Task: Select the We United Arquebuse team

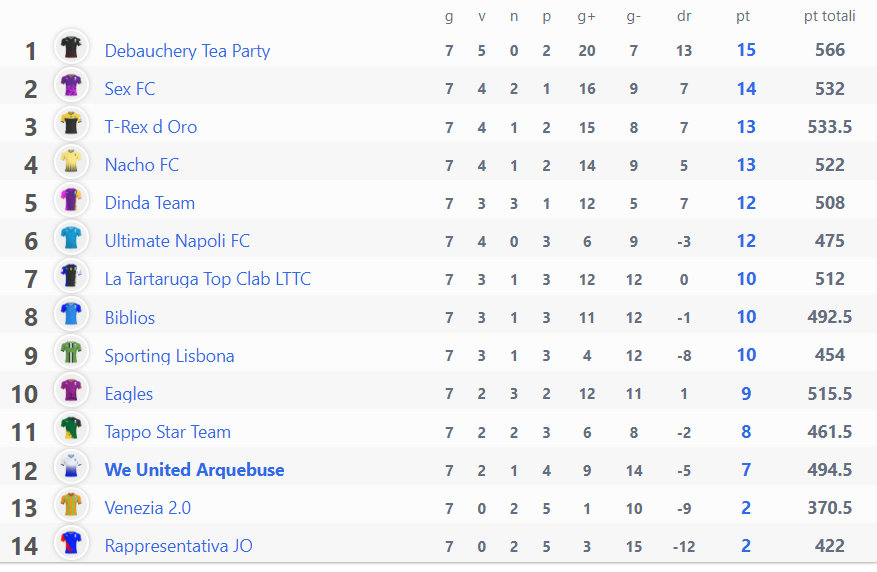Action: (194, 470)
